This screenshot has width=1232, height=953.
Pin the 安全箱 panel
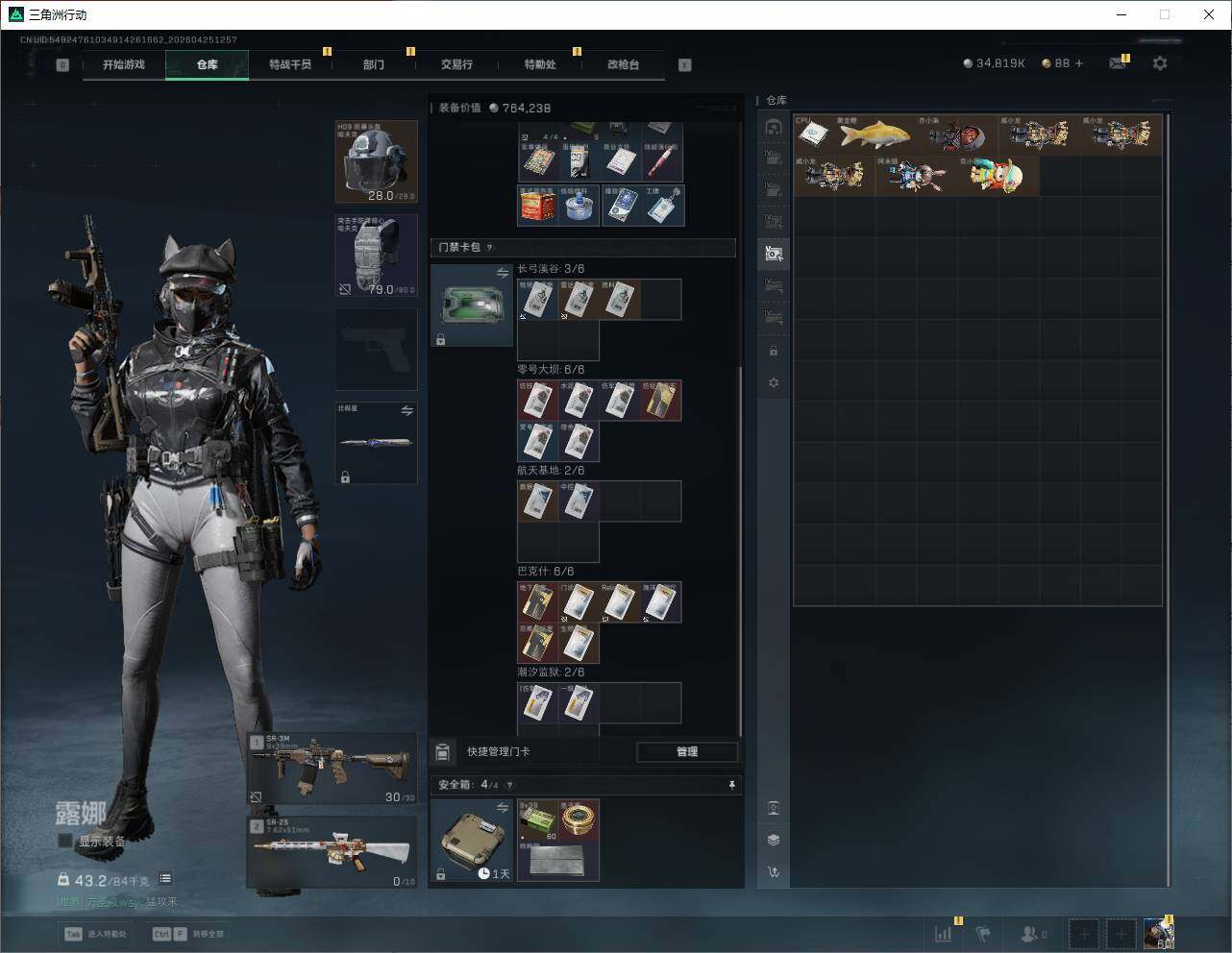tap(731, 785)
